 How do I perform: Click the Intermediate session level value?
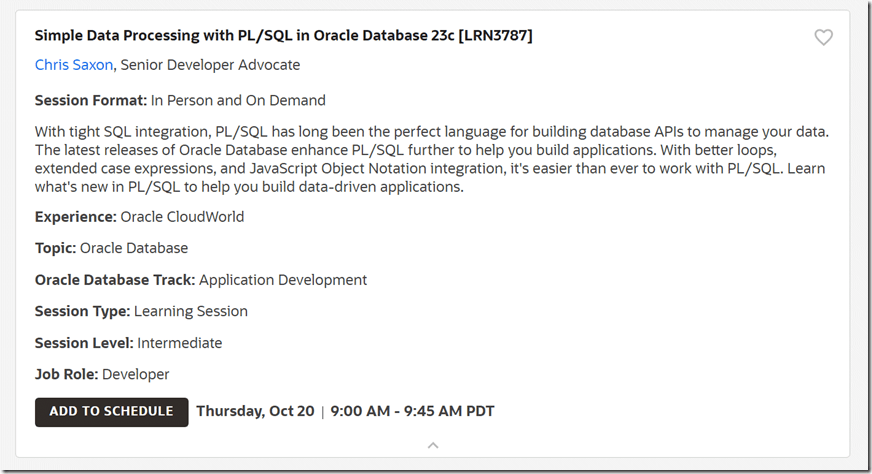pos(180,343)
